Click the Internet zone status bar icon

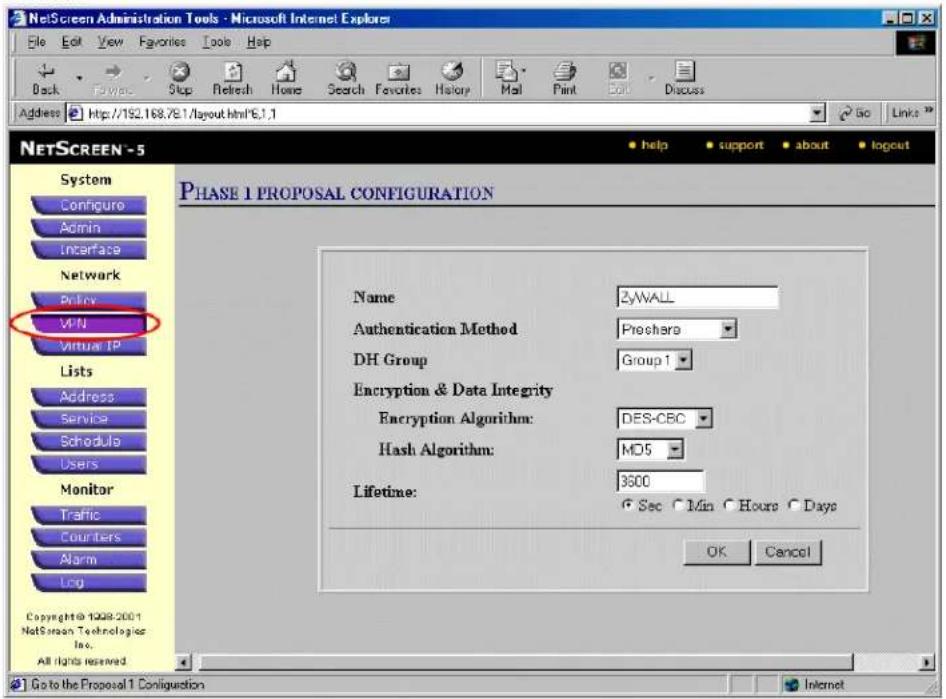pos(790,685)
